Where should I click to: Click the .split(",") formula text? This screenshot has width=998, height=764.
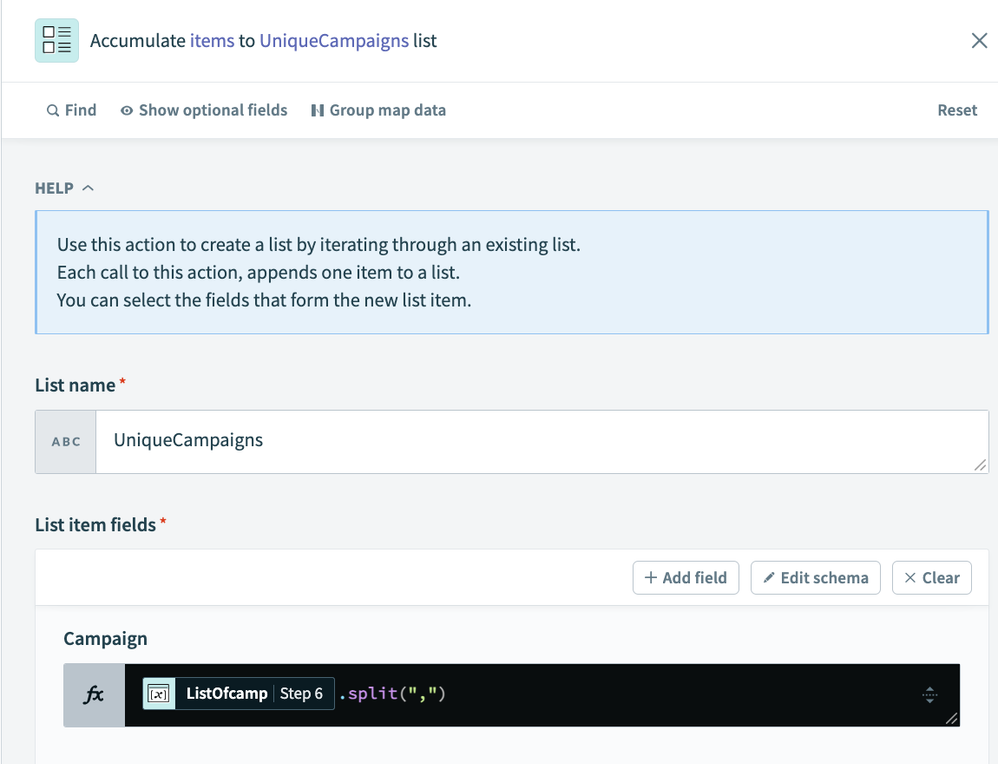pos(392,694)
